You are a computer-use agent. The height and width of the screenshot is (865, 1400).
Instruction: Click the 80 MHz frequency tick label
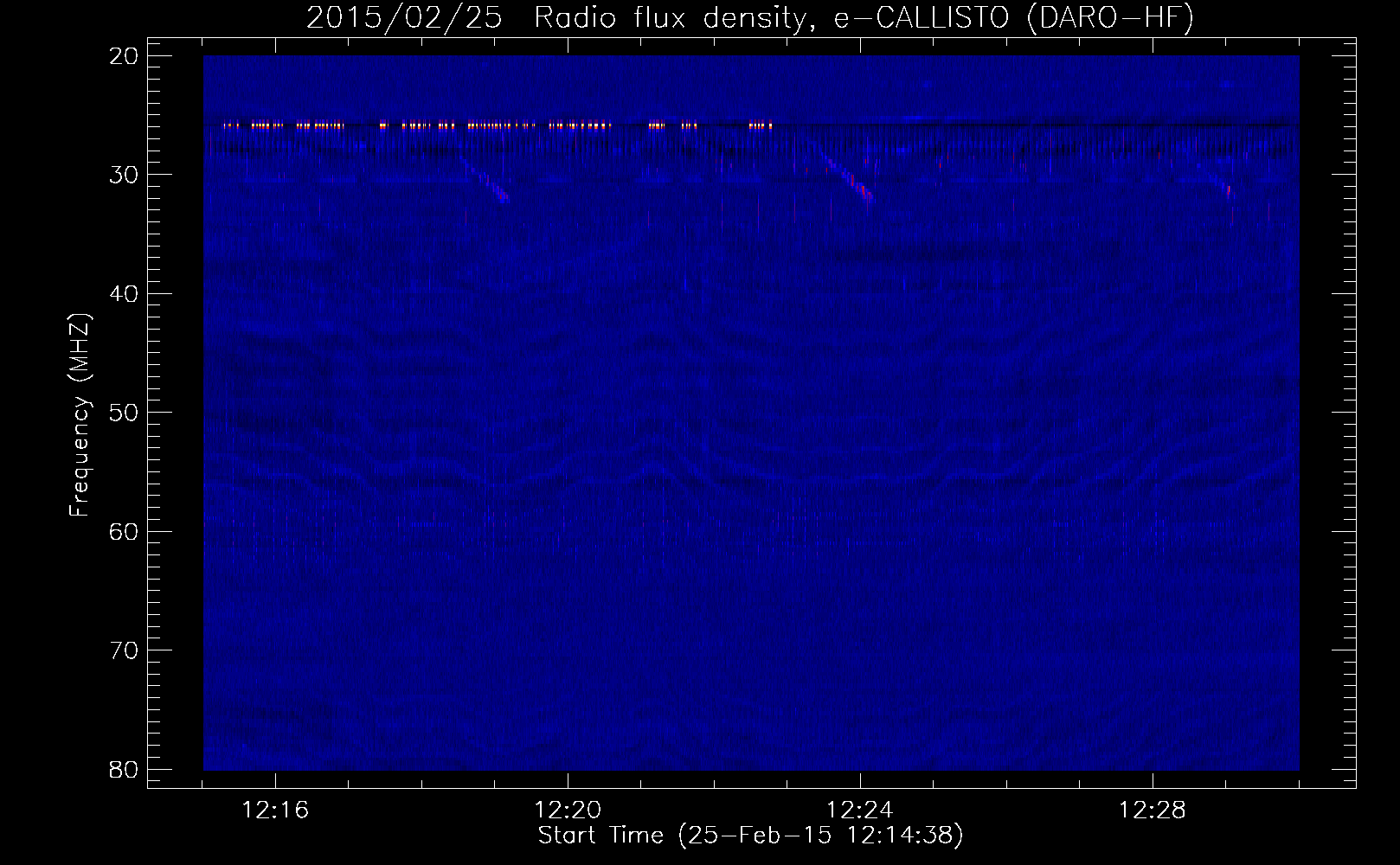[125, 769]
